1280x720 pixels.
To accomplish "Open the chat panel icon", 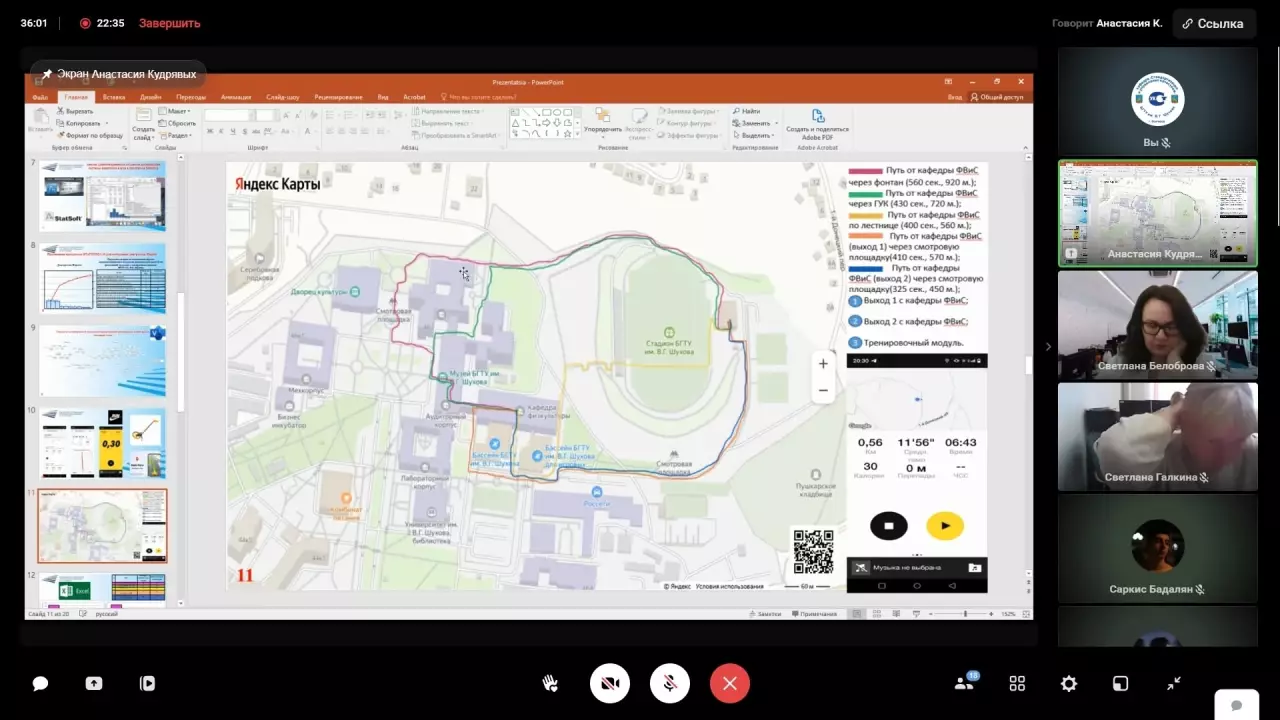I will point(40,684).
